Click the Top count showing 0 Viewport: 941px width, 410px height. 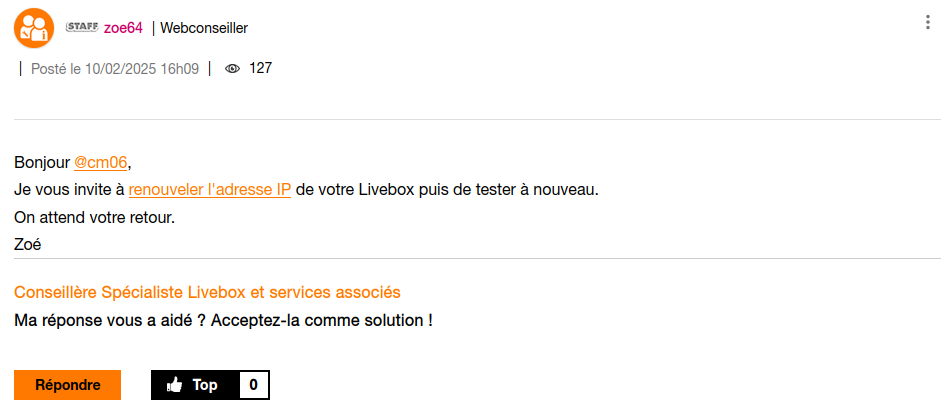coord(254,385)
